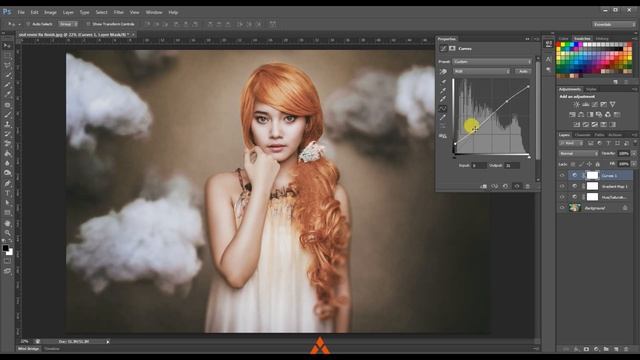Open the RGB channel dropdown
Viewport: 640px width, 360px height.
pos(482,71)
